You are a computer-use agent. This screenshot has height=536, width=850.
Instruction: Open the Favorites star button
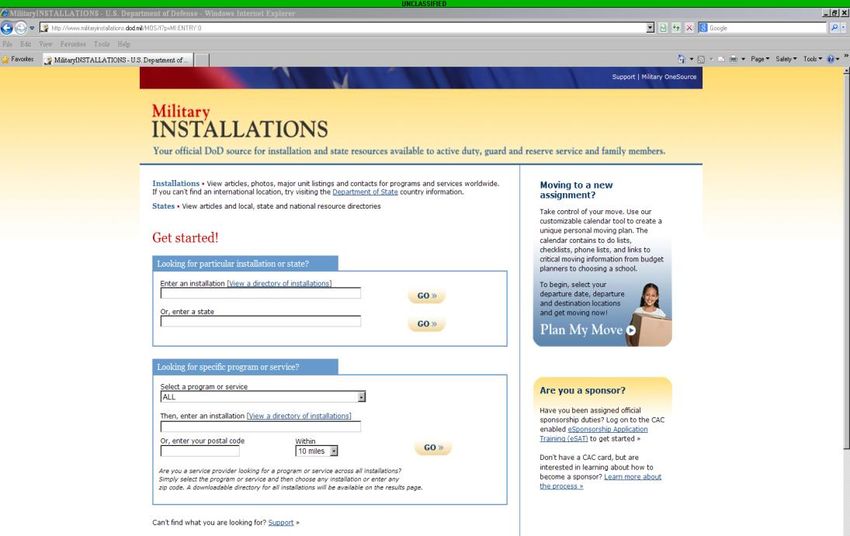[18, 59]
